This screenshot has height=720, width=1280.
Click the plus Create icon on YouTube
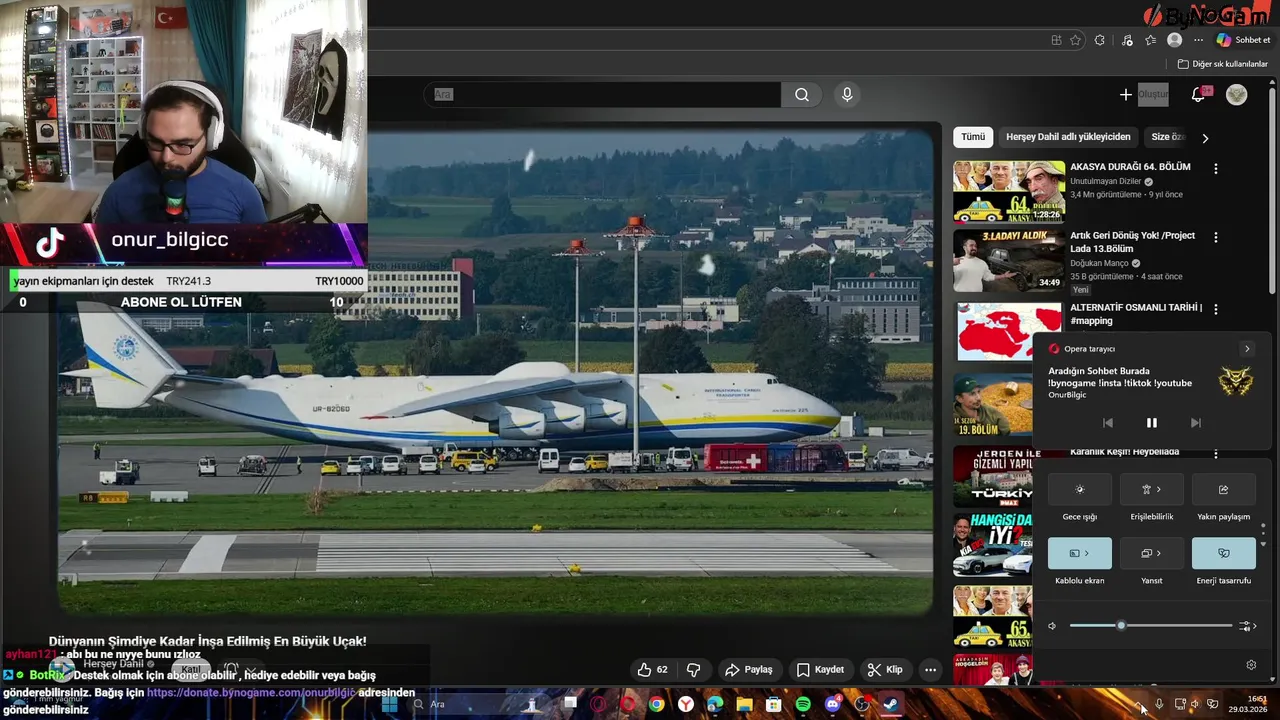1126,94
